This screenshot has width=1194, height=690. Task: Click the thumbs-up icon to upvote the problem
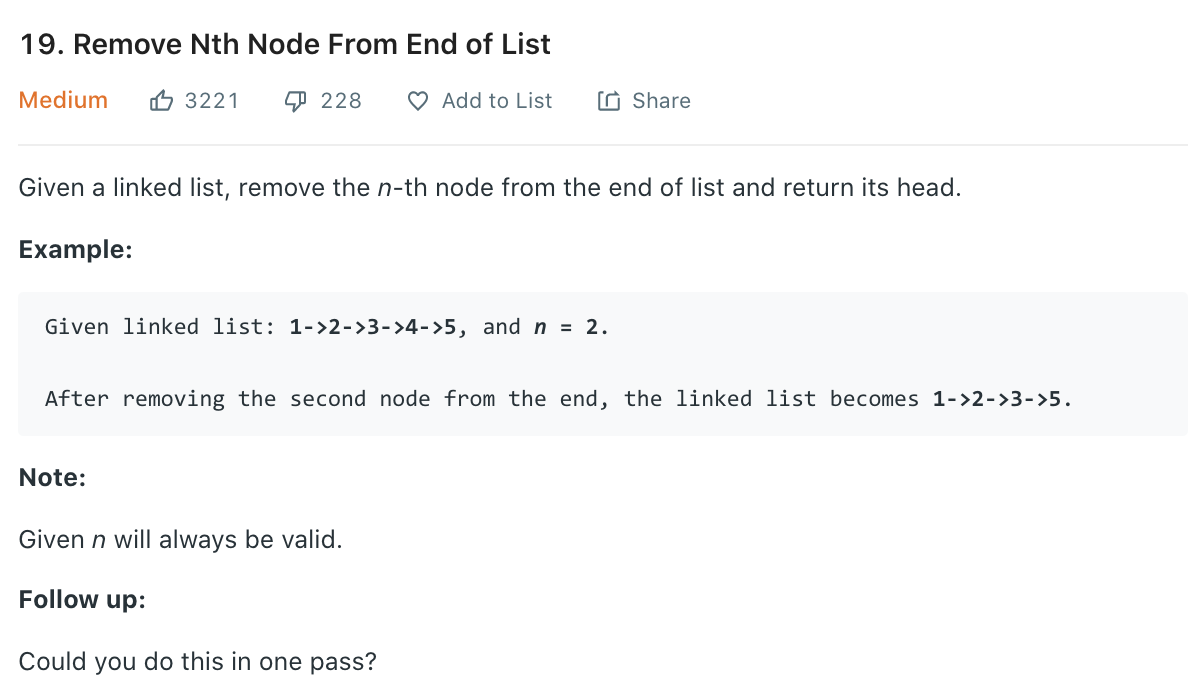[x=162, y=100]
